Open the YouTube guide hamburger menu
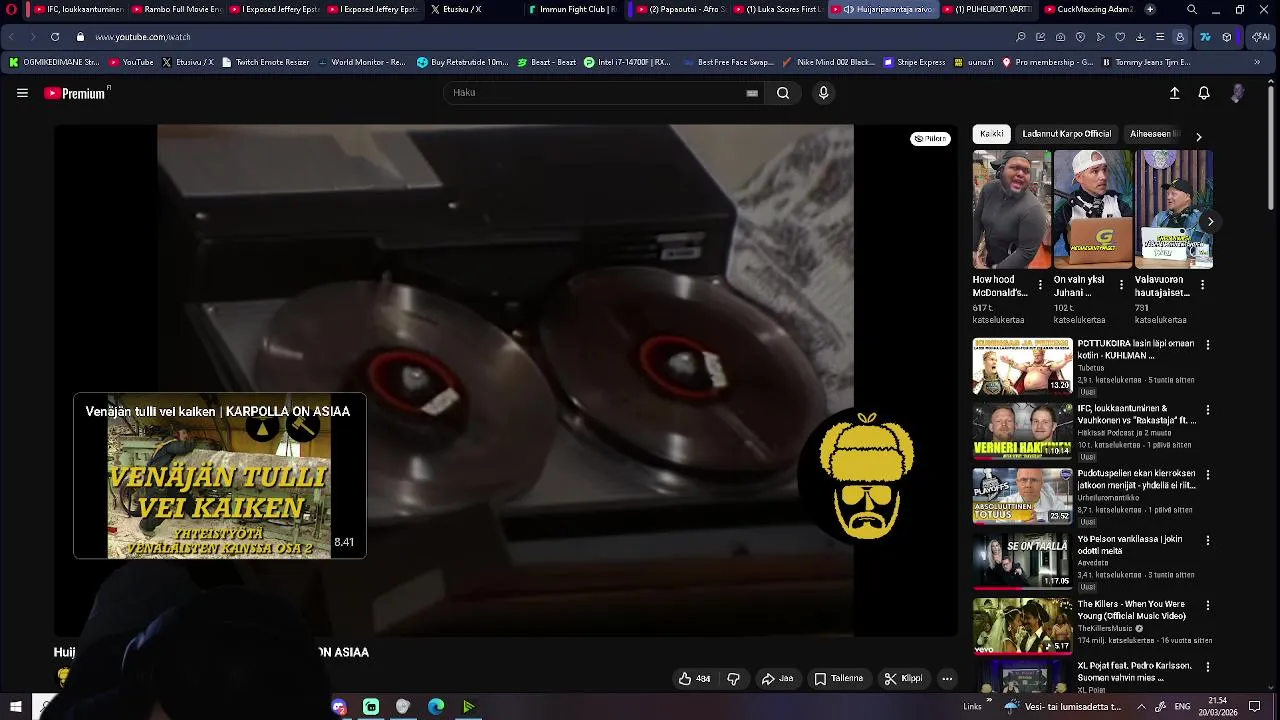Image resolution: width=1280 pixels, height=720 pixels. [22, 93]
